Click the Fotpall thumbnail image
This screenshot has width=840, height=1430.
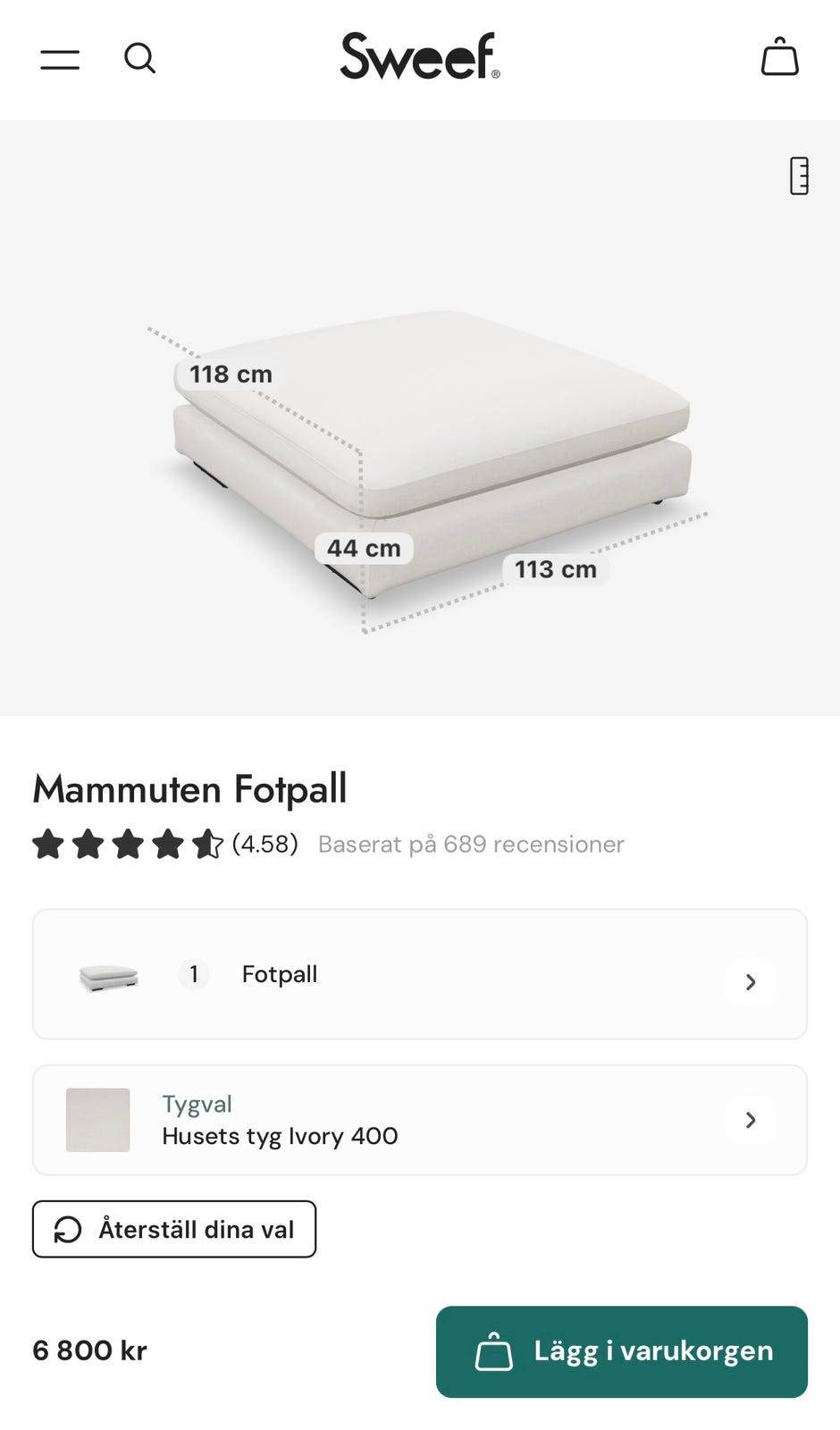point(109,976)
